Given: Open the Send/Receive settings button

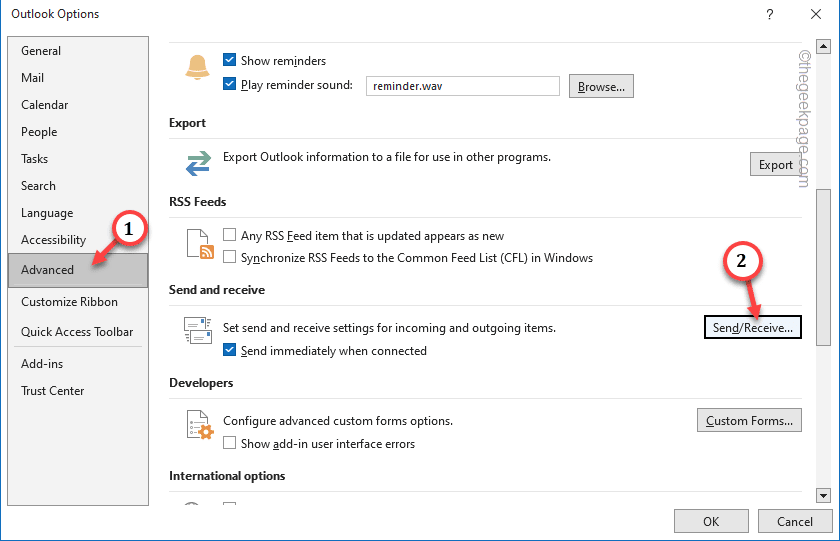Looking at the screenshot, I should click(752, 327).
